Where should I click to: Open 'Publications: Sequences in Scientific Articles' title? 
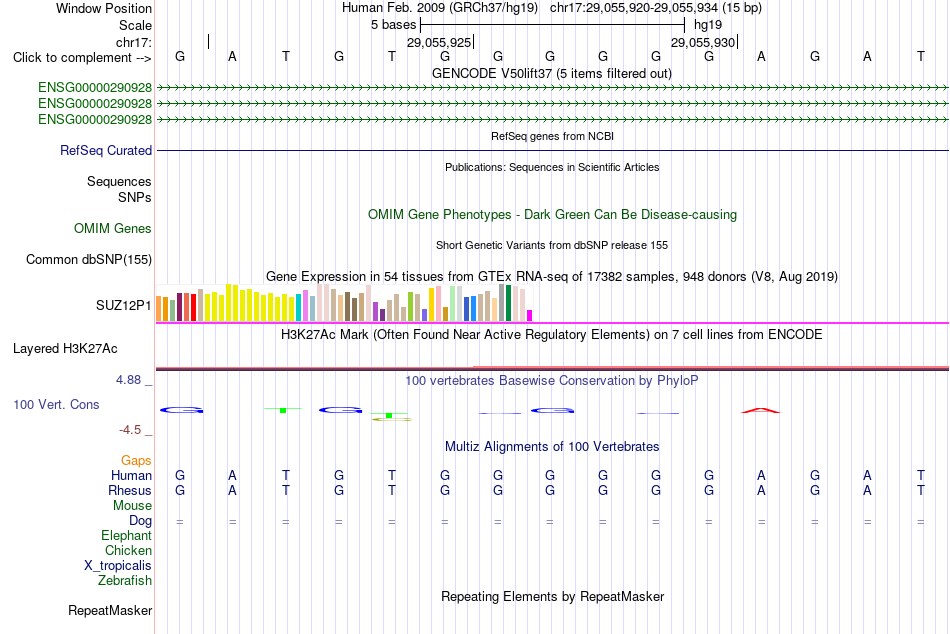click(x=552, y=167)
